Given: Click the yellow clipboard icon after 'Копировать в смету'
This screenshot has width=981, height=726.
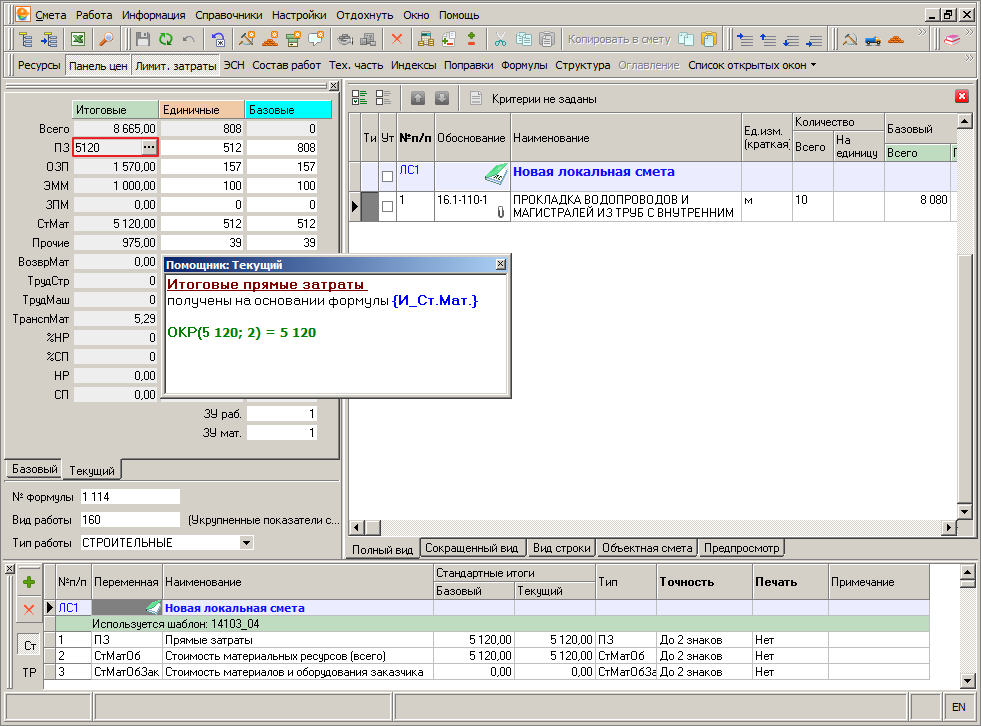Looking at the screenshot, I should tap(709, 39).
